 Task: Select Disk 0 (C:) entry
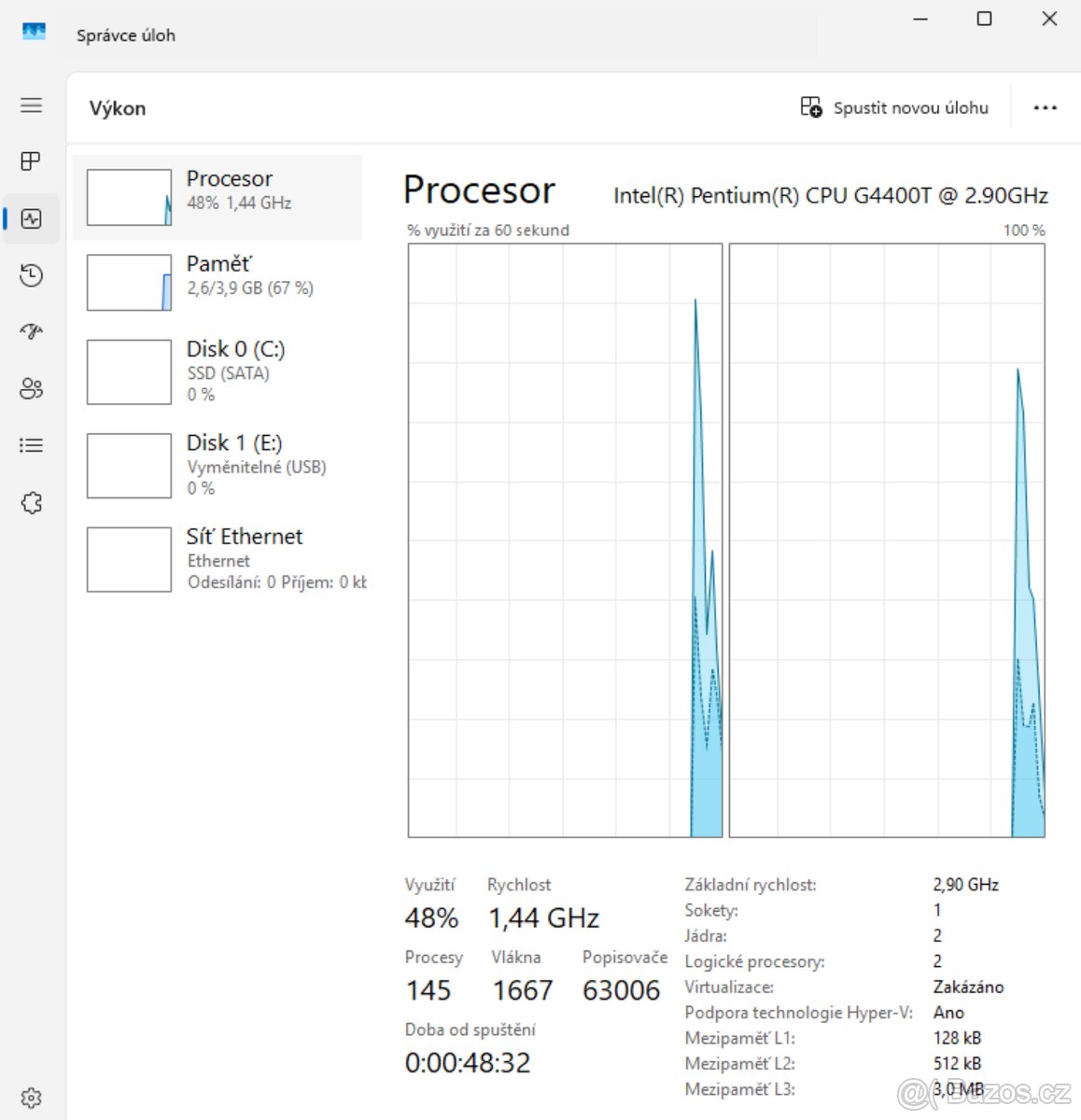pyautogui.click(x=218, y=371)
